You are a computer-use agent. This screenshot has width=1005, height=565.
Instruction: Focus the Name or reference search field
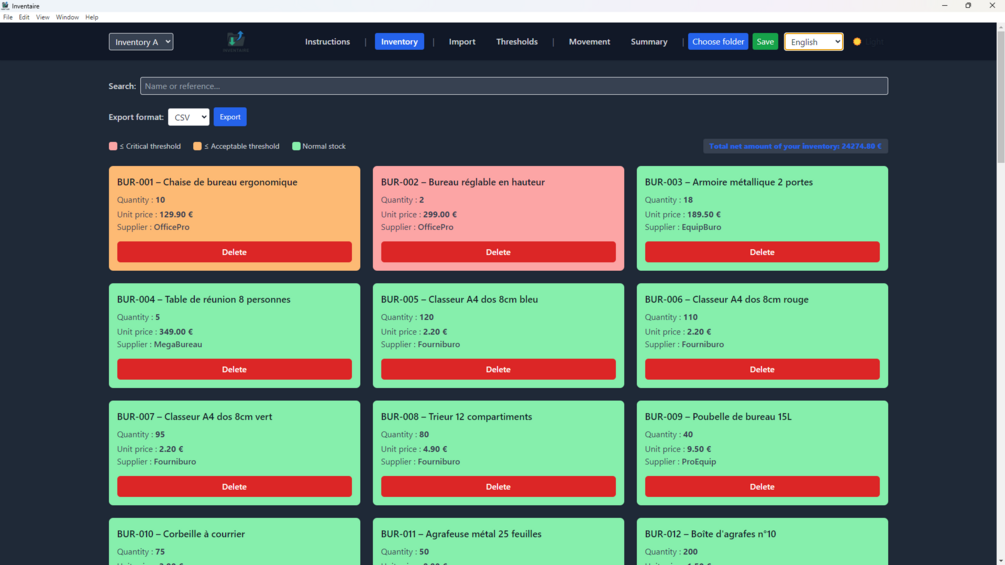click(514, 86)
